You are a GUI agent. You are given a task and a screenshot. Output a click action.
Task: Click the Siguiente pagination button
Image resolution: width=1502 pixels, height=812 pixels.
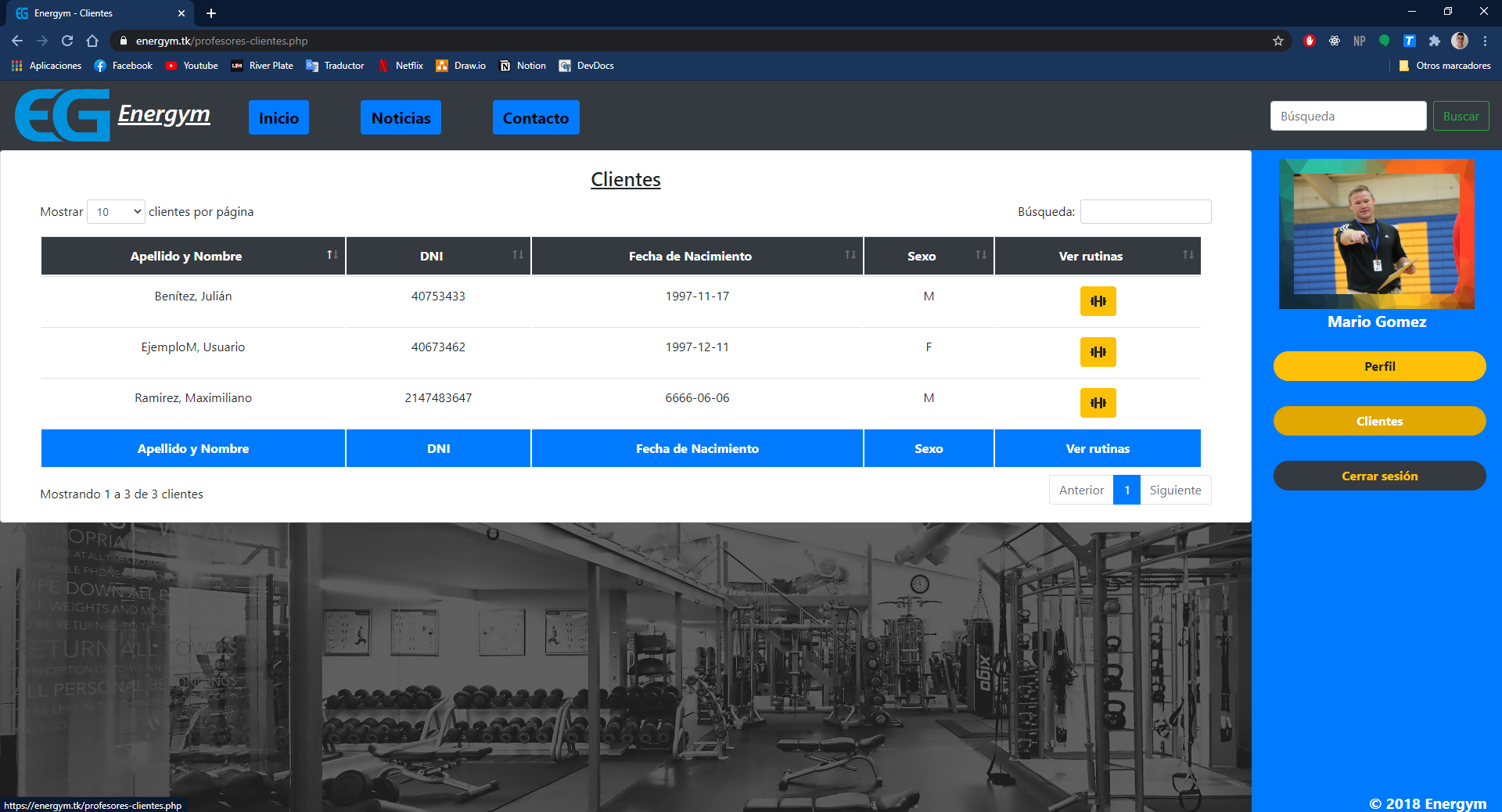[1175, 490]
